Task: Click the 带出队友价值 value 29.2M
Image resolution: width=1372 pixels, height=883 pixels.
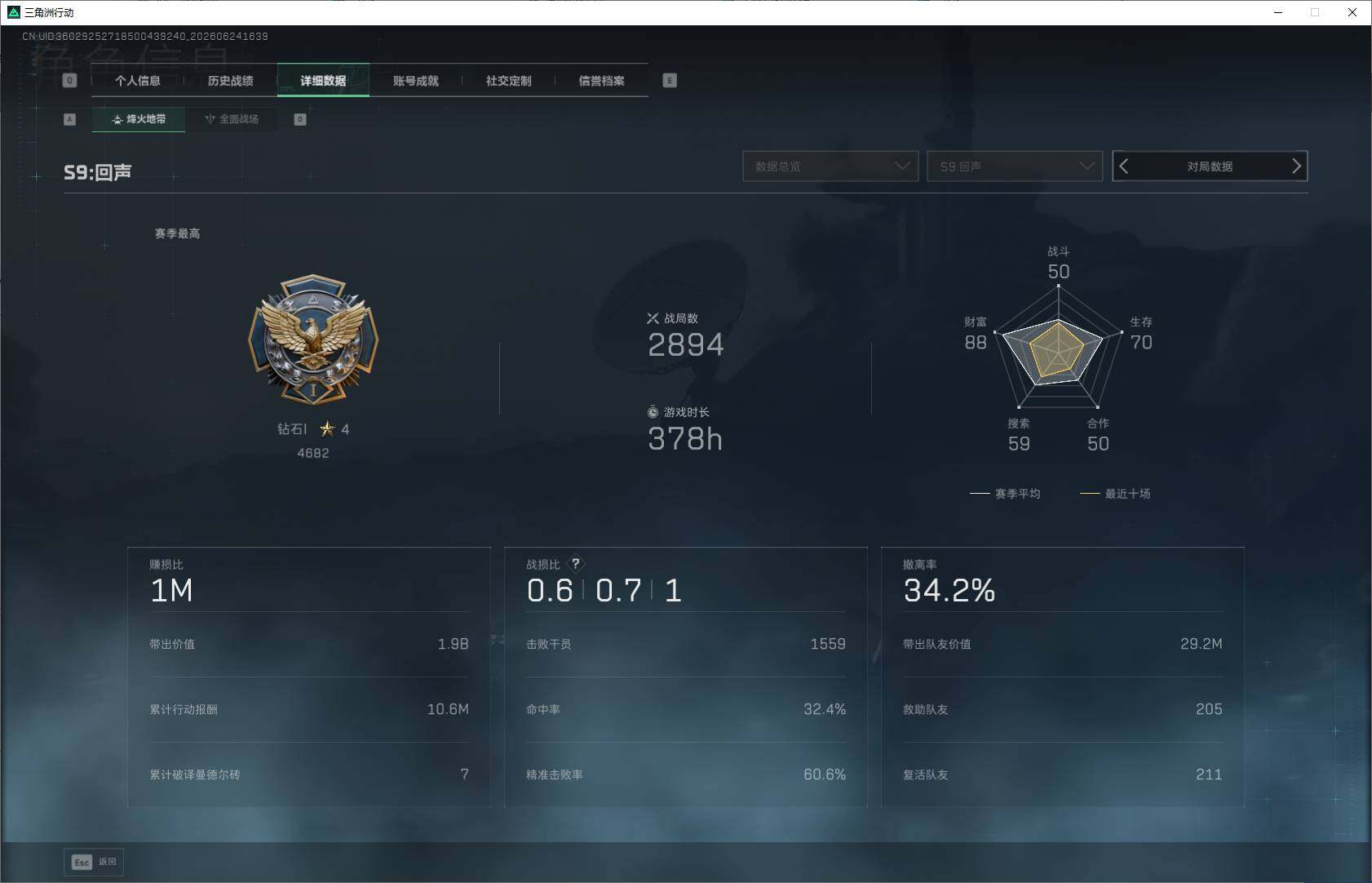Action: 1202,644
